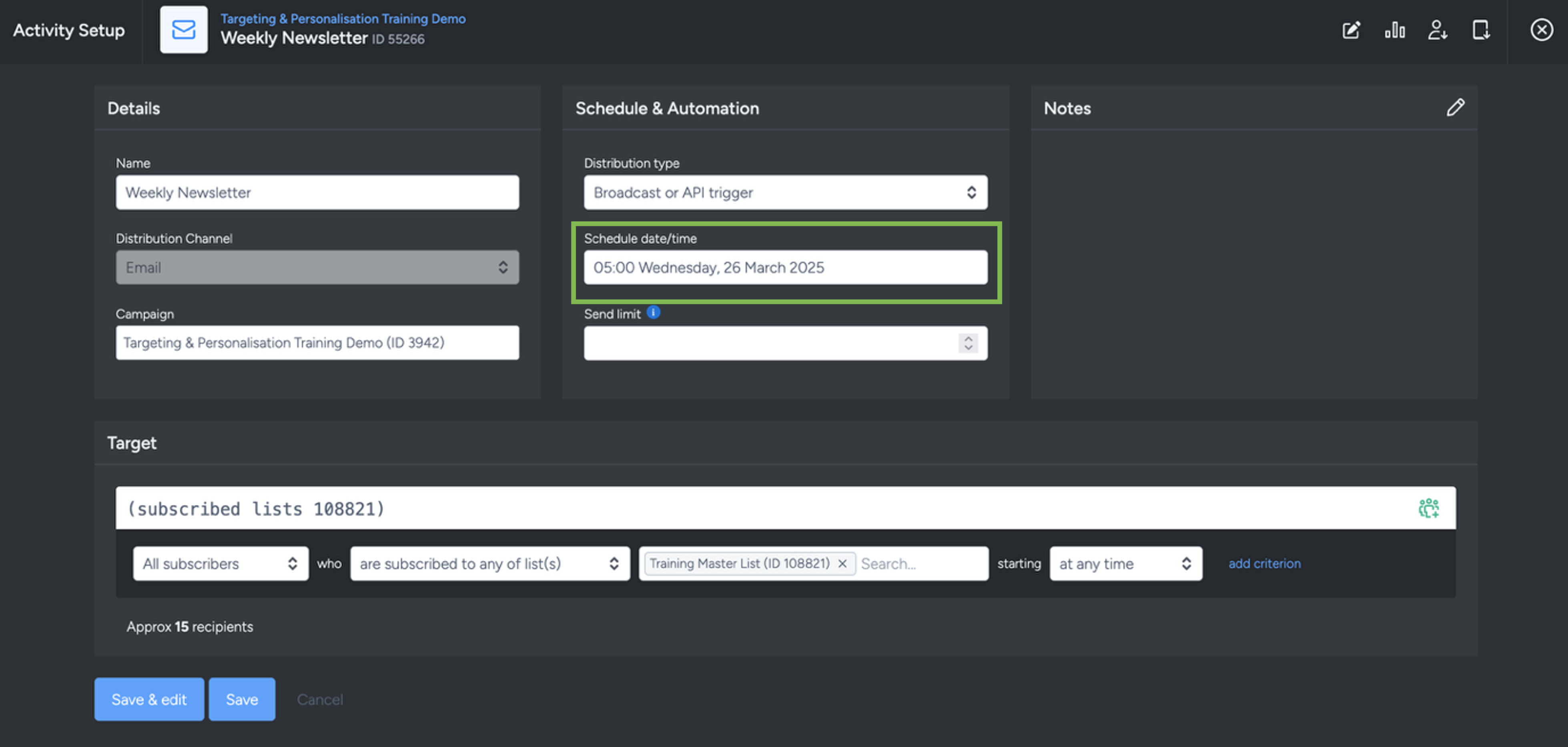Click the edit activity pencil icon in header
Image resolution: width=1568 pixels, height=747 pixels.
click(x=1351, y=30)
